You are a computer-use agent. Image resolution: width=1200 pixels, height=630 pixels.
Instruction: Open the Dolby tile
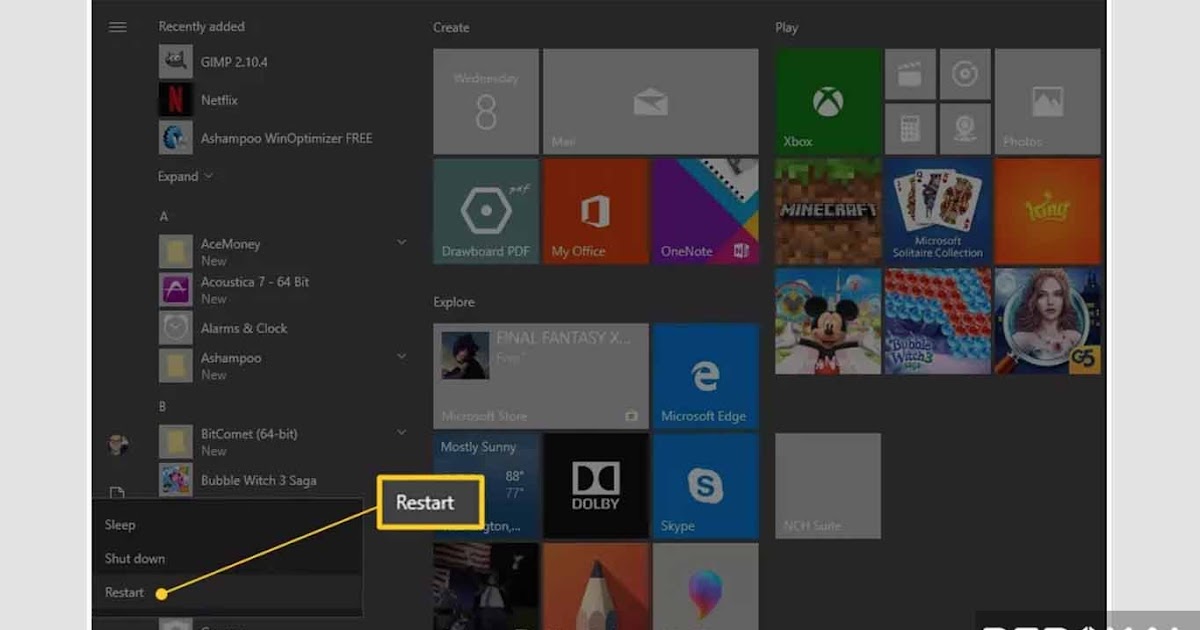[596, 486]
